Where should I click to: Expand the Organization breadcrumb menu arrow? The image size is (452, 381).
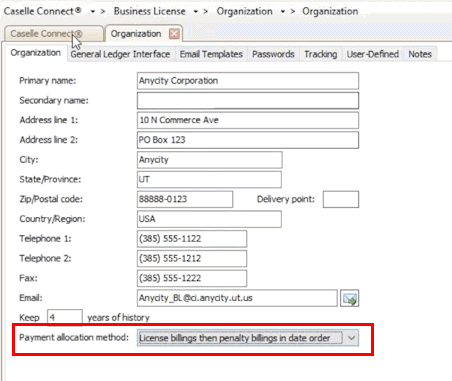pos(283,12)
